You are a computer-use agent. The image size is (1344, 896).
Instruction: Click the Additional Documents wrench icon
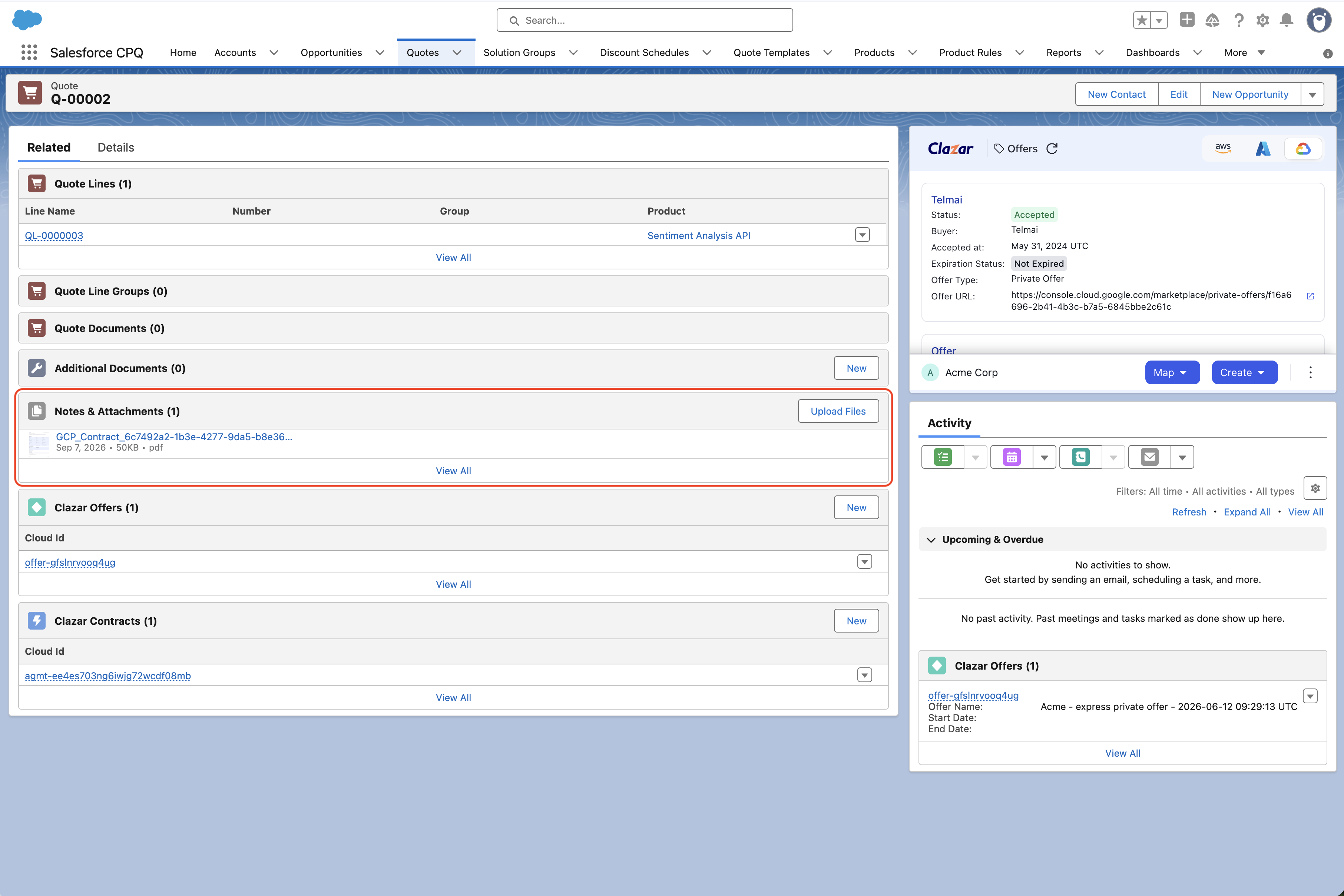[x=37, y=368]
